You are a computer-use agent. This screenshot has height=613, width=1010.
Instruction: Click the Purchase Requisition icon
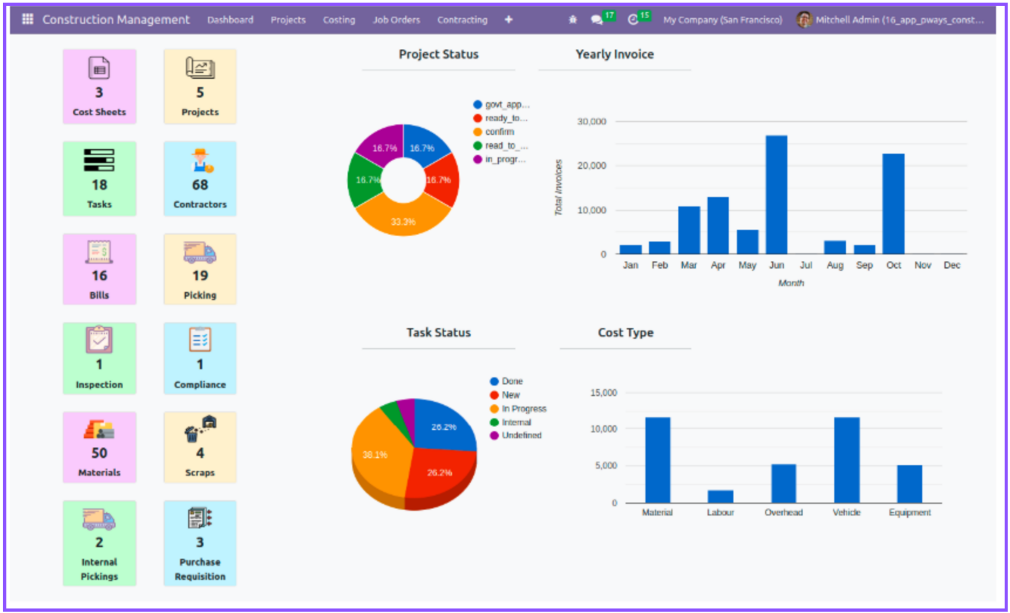point(200,518)
